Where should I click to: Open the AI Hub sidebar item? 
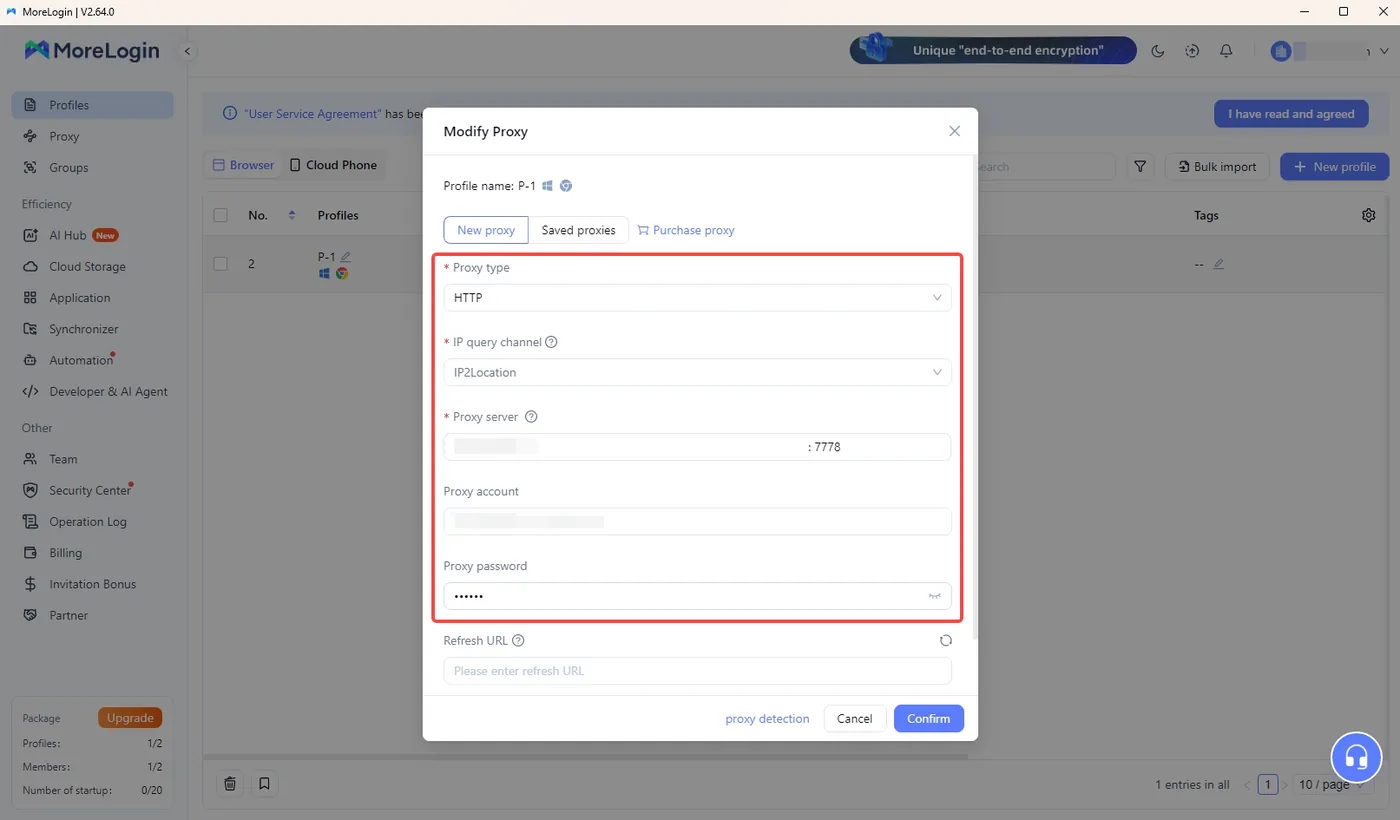pyautogui.click(x=92, y=235)
